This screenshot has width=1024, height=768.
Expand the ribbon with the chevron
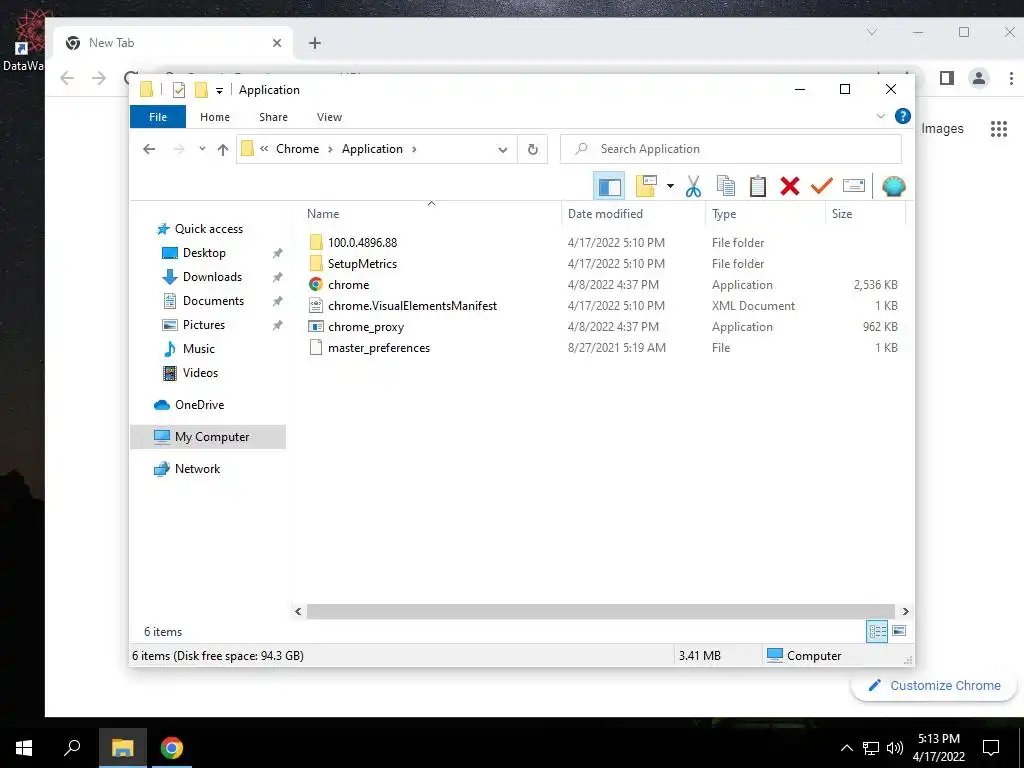pos(880,116)
